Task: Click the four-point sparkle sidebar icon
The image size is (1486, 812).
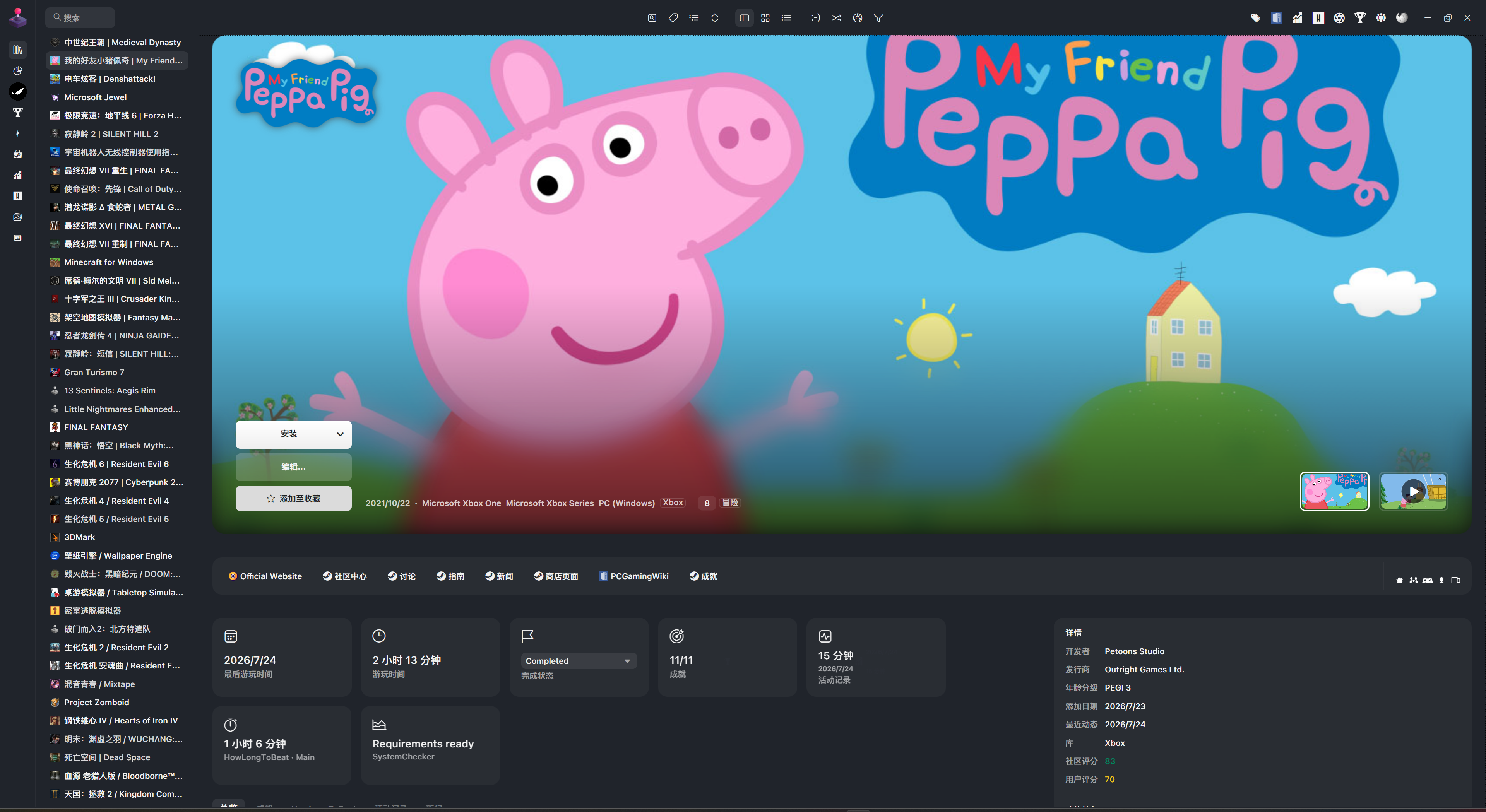Action: 18,133
